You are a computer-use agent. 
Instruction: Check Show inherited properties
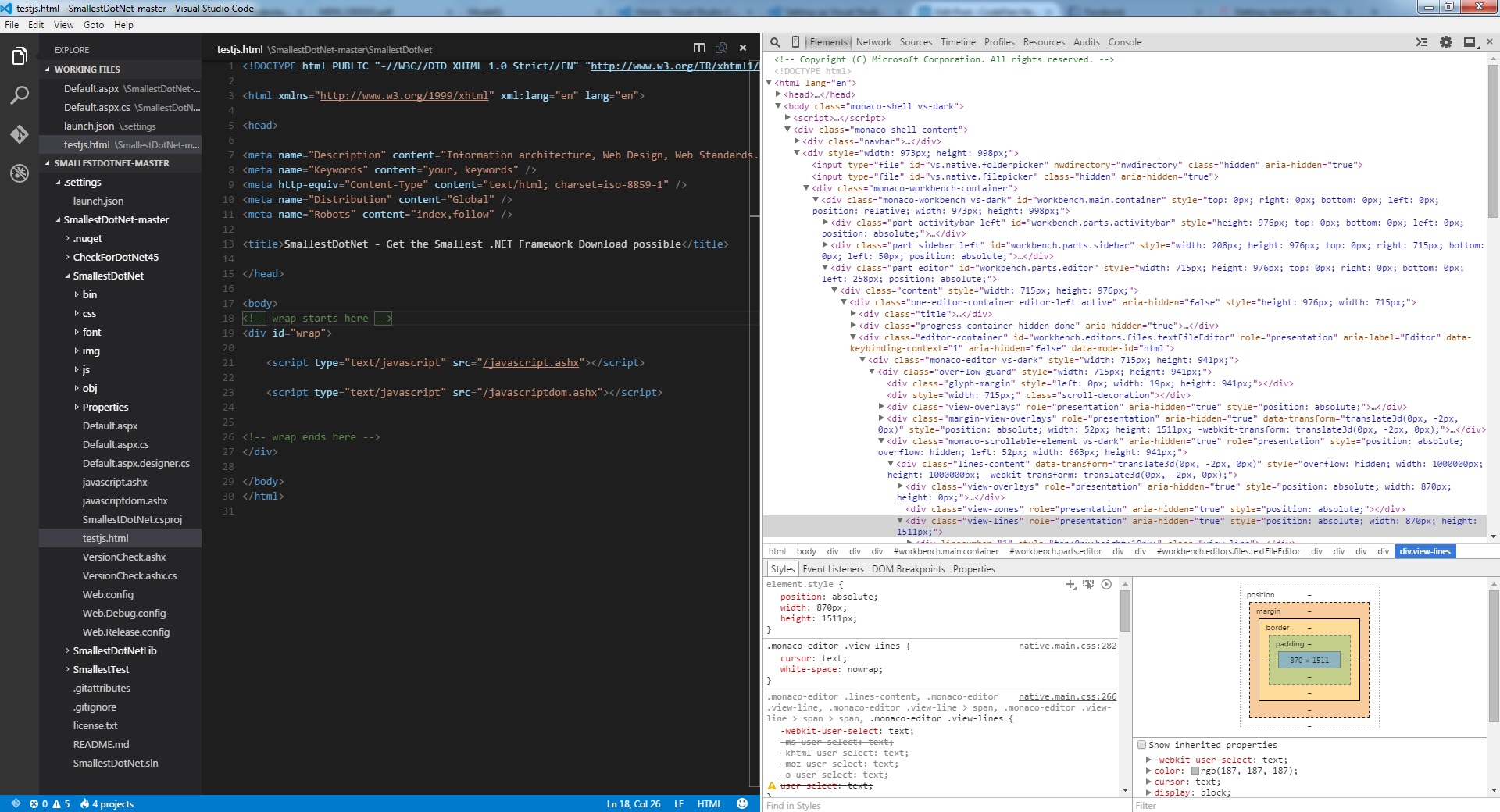(1141, 744)
